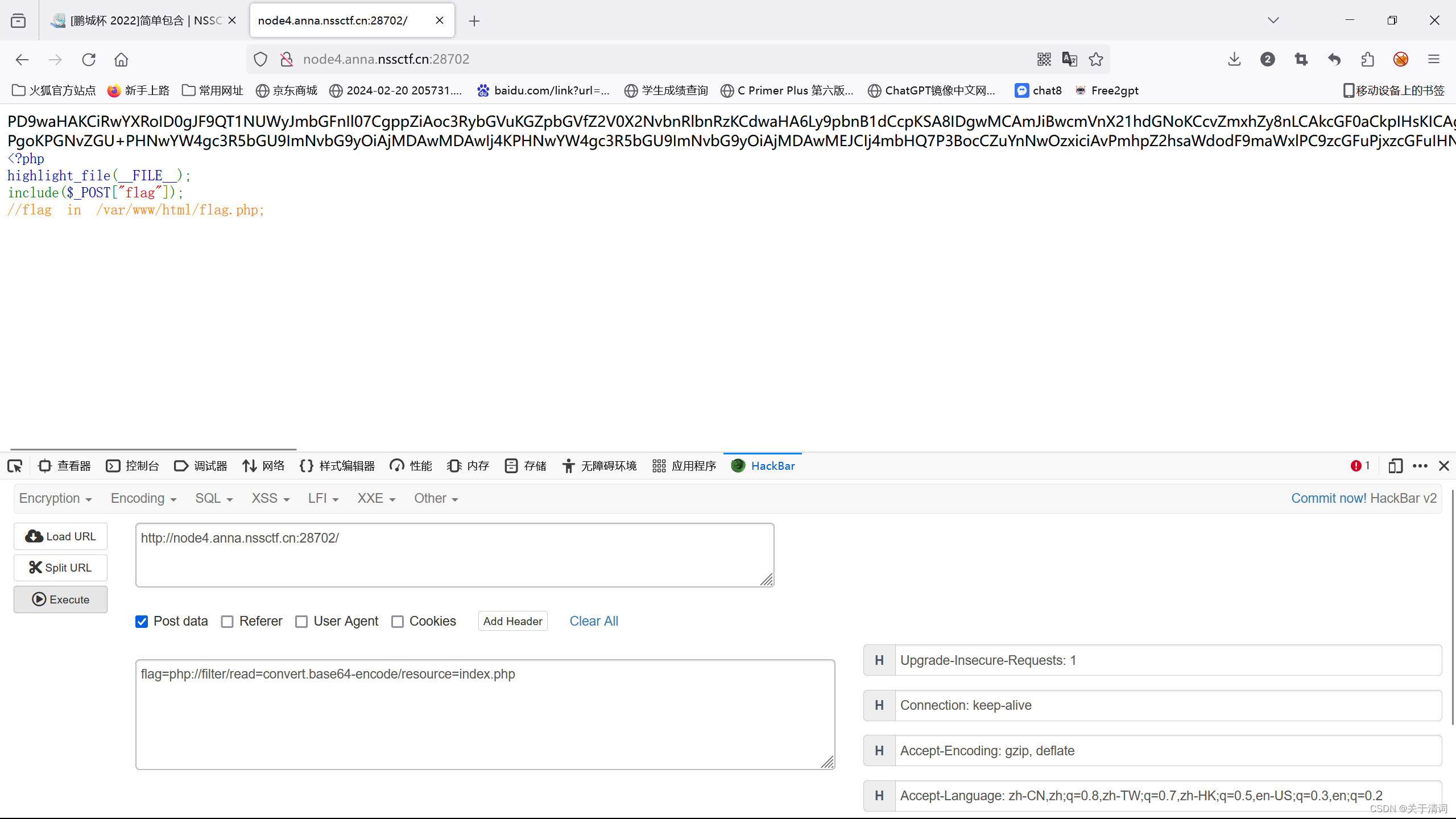Click the browser reload page icon
1456x819 pixels.
(x=89, y=59)
